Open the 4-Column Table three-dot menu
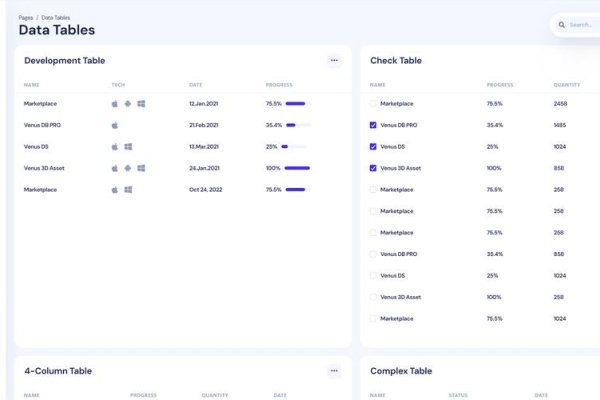This screenshot has height=400, width=600. pyautogui.click(x=334, y=371)
